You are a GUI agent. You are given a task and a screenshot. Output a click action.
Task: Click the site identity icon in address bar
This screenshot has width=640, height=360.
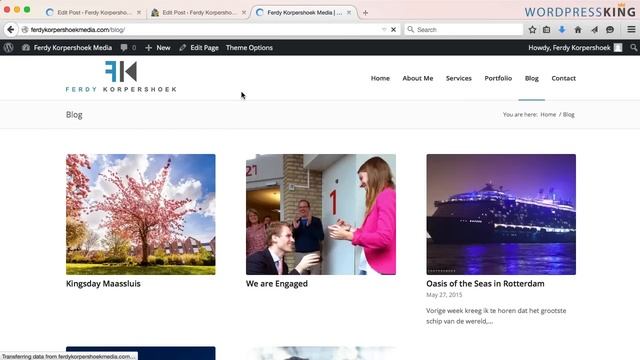(x=25, y=29)
